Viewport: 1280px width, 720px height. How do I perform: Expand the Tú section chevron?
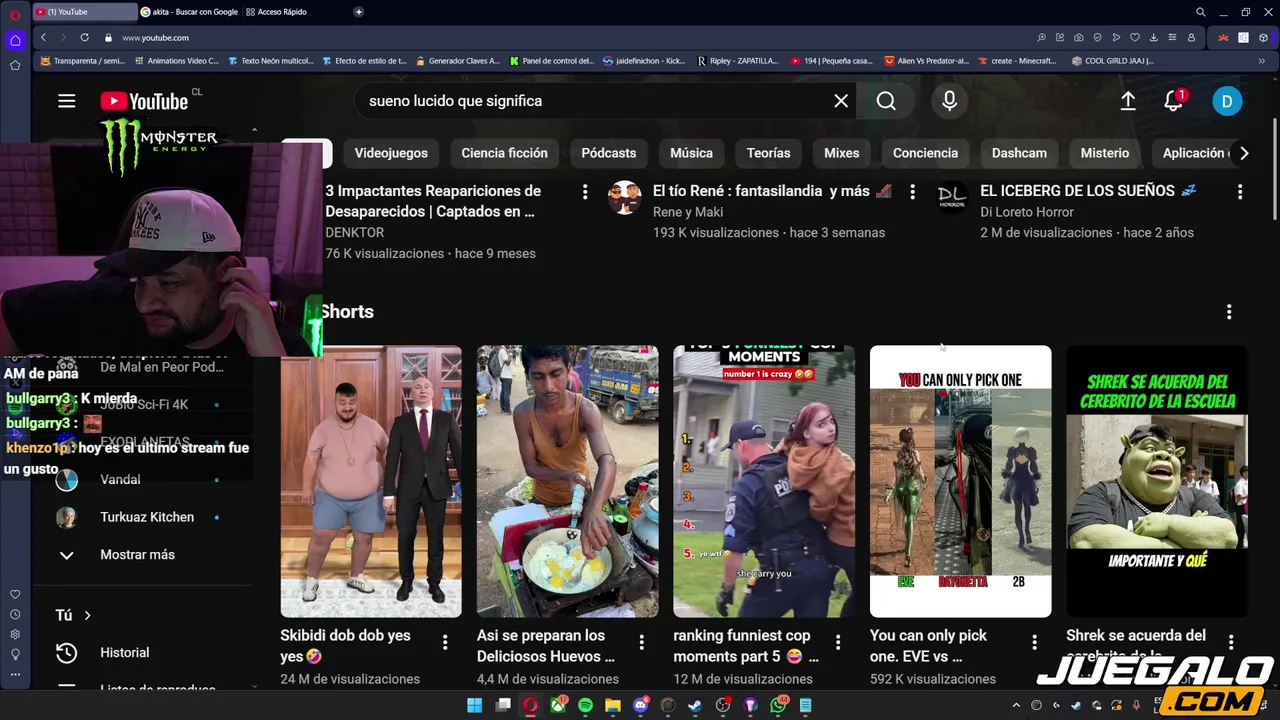click(x=87, y=616)
